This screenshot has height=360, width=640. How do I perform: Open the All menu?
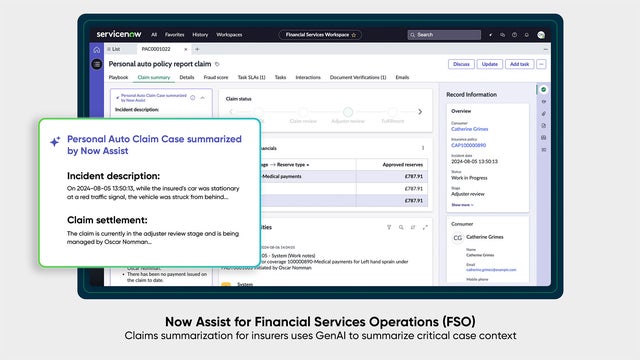point(154,35)
